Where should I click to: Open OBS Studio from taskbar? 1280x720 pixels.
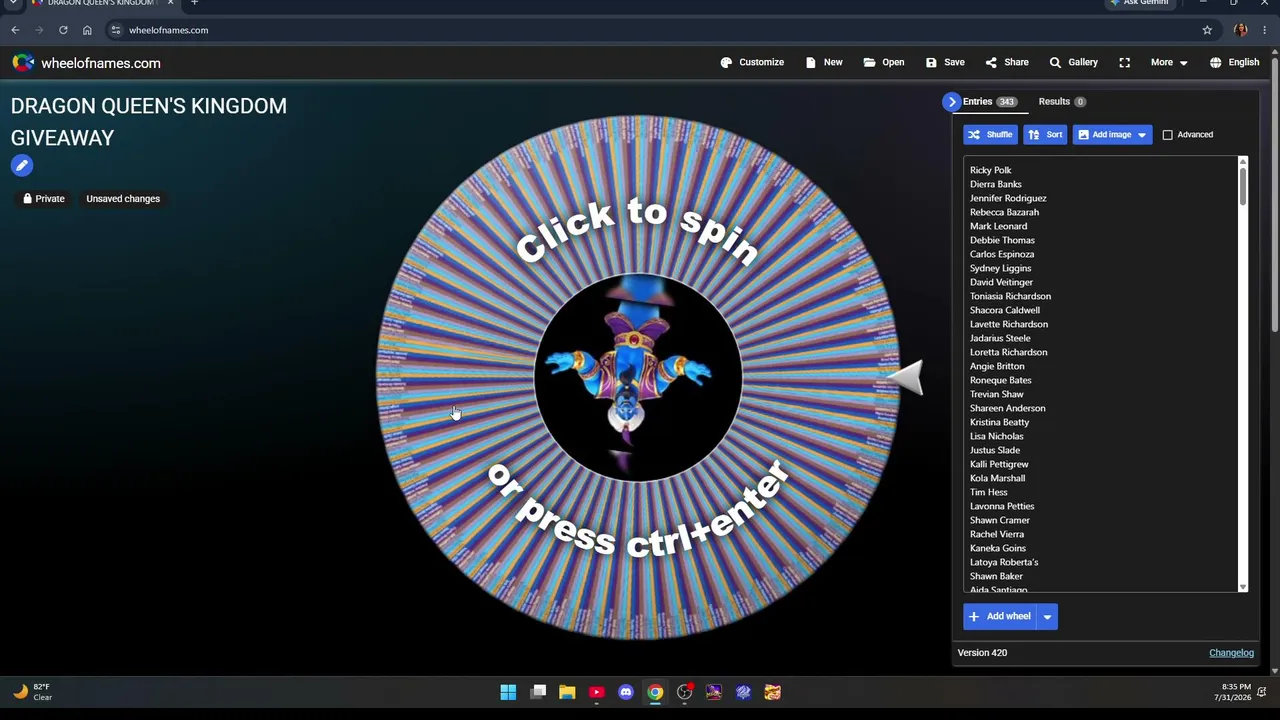pyautogui.click(x=685, y=692)
